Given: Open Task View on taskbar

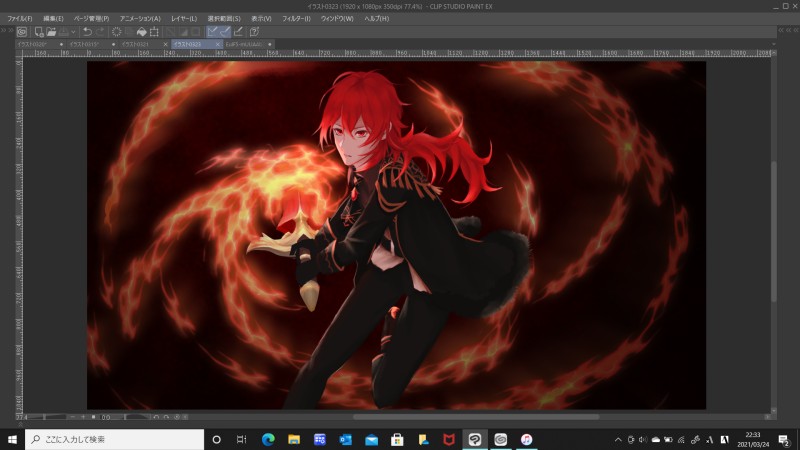Looking at the screenshot, I should [242, 439].
